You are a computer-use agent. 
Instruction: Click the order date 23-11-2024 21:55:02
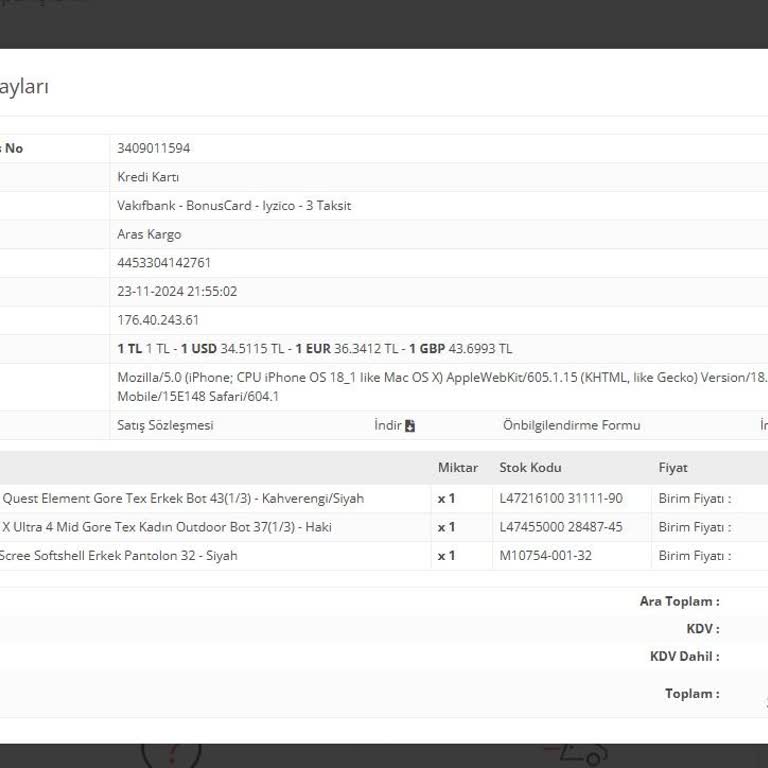[x=177, y=292]
